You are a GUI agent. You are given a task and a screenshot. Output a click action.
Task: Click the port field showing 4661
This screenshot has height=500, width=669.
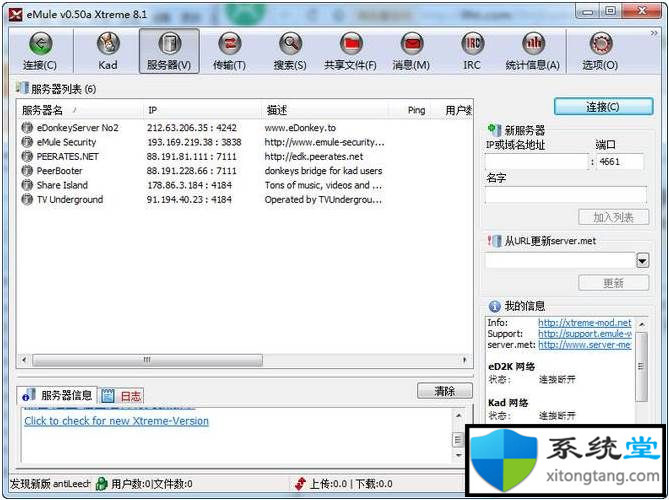[620, 162]
